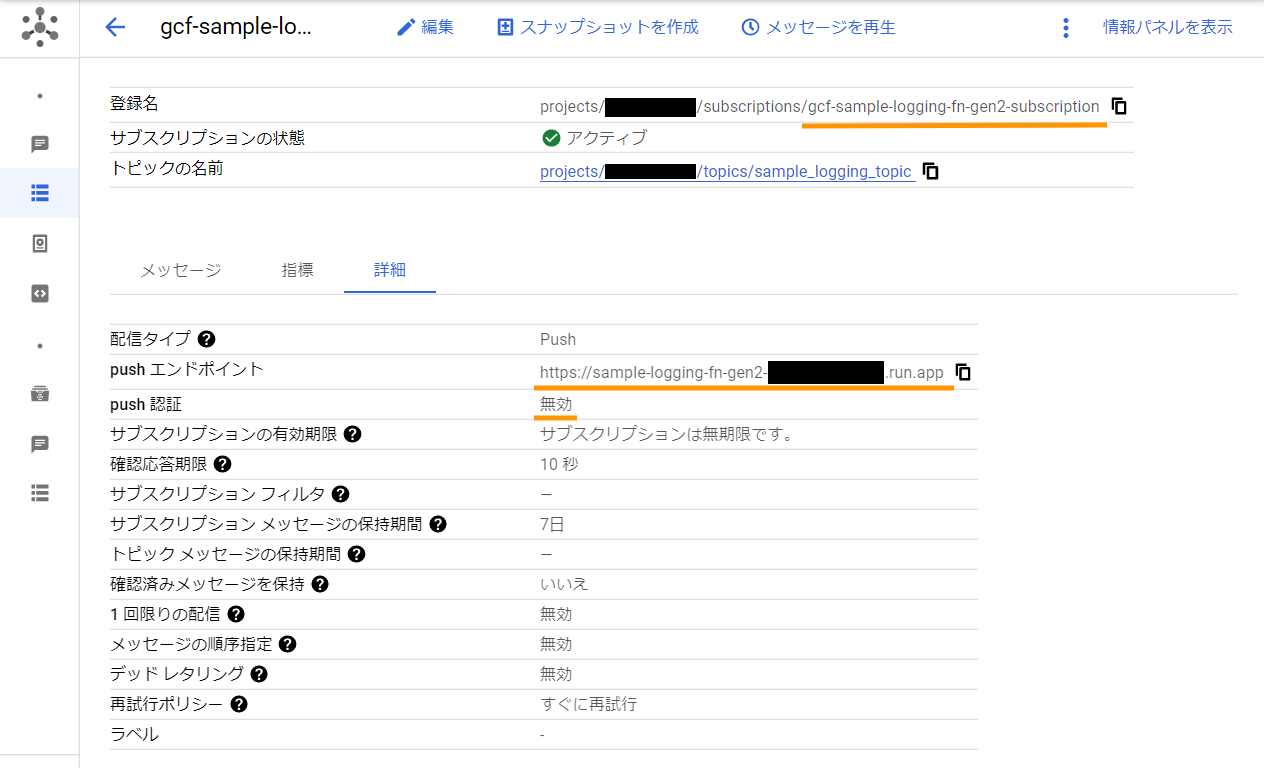Switch to the 指標 tab
1264x768 pixels.
(x=297, y=270)
